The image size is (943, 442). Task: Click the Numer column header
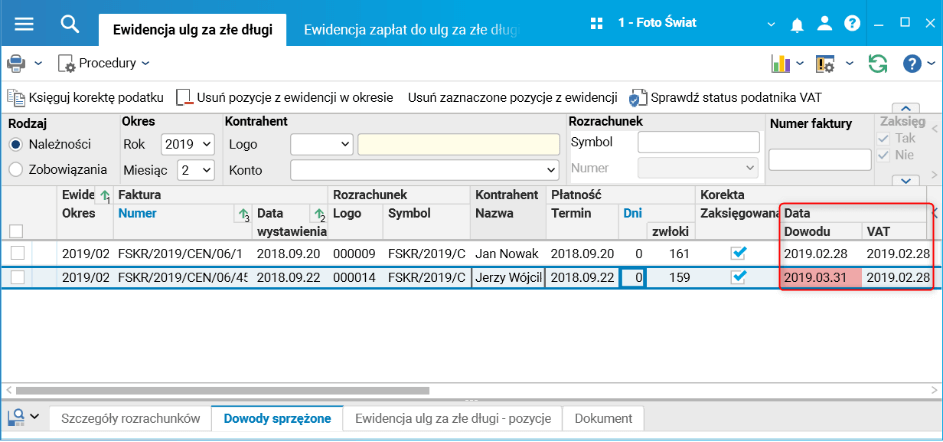[137, 213]
